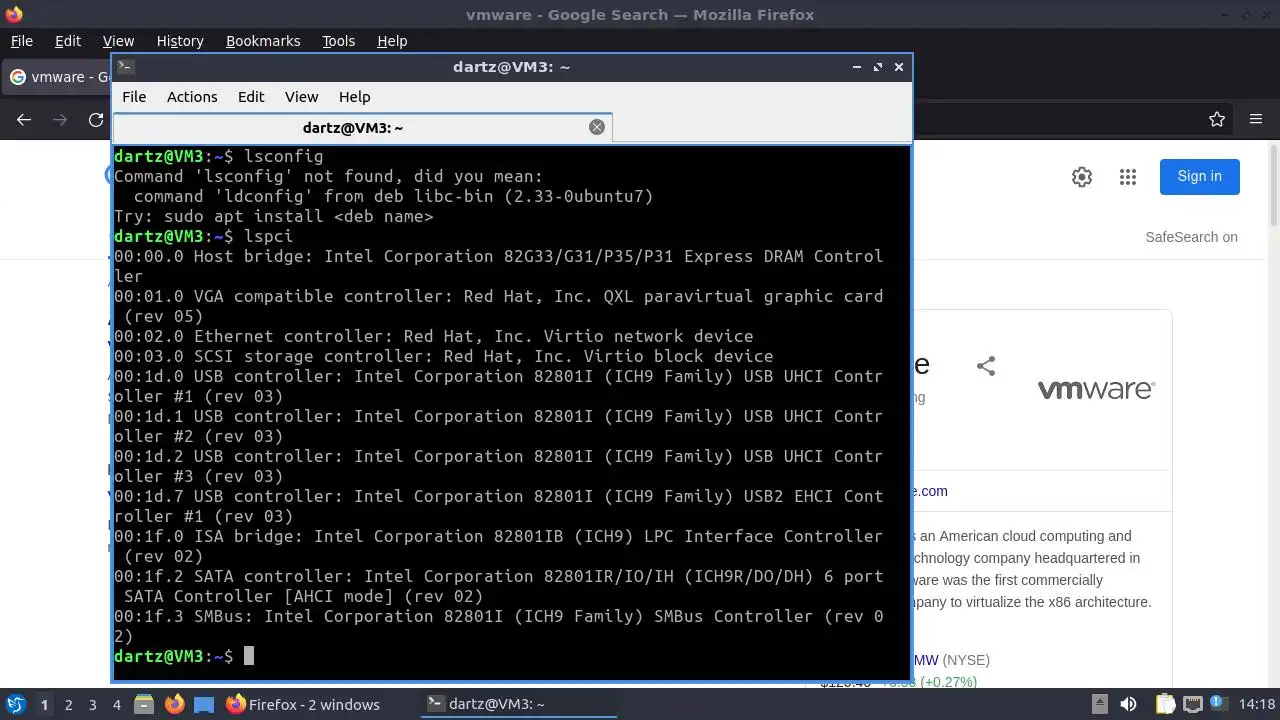
Task: Click the SafeSearch on label
Action: coord(1191,237)
